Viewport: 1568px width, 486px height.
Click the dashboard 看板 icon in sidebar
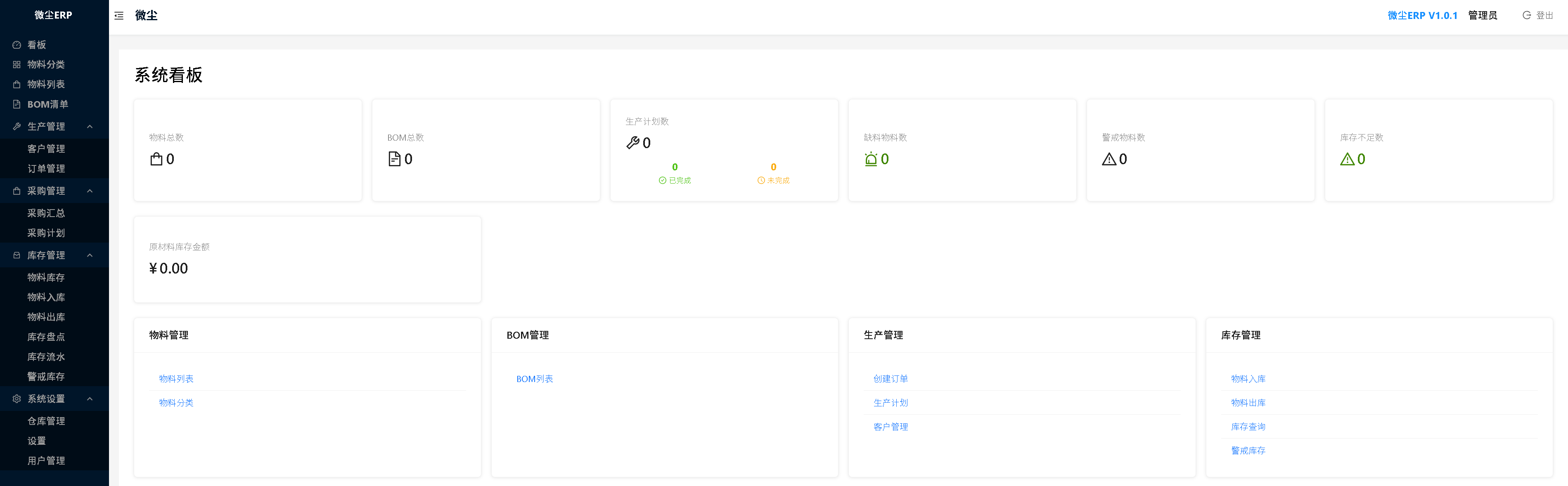[17, 45]
